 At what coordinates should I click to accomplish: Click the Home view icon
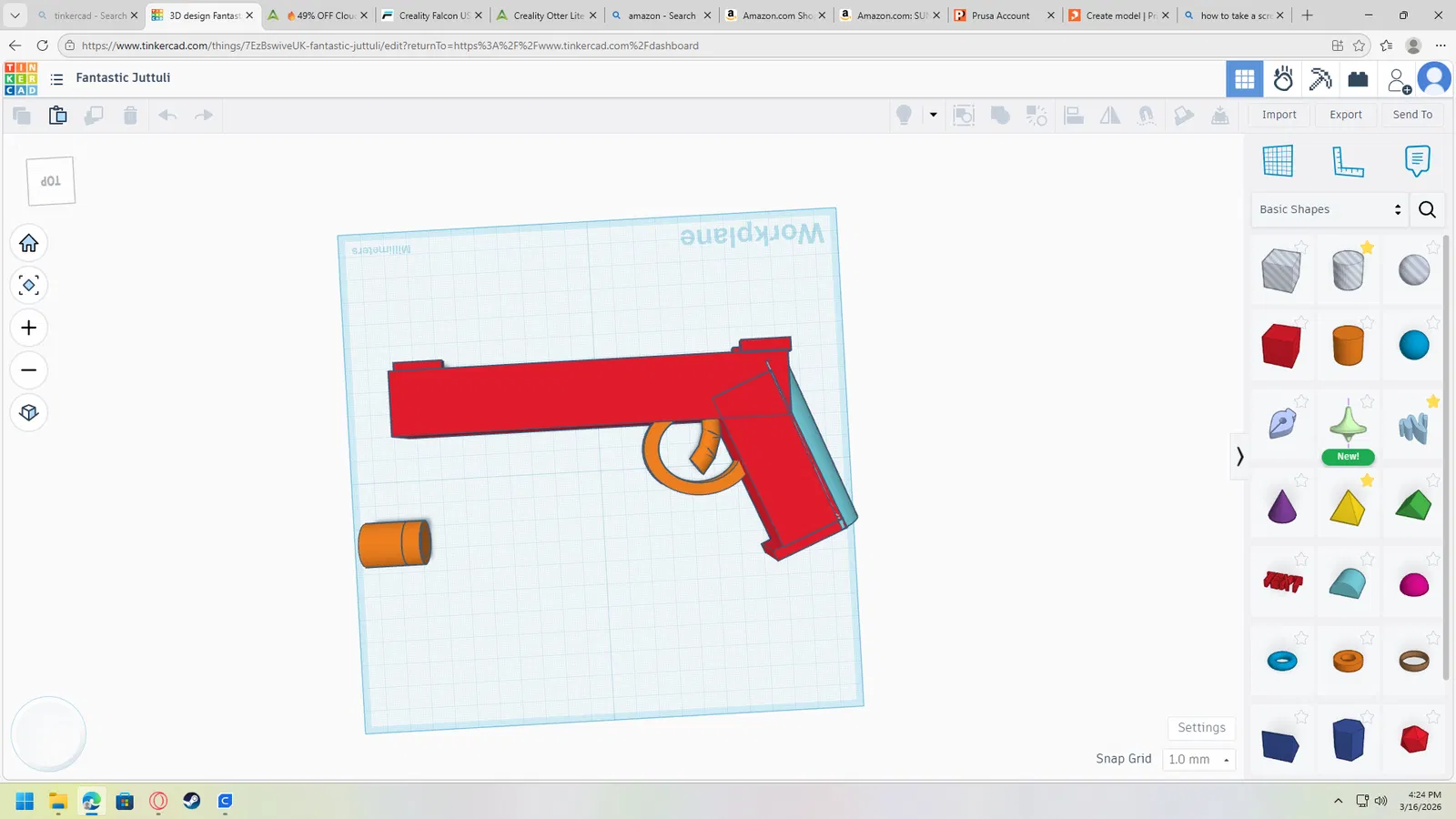[28, 243]
